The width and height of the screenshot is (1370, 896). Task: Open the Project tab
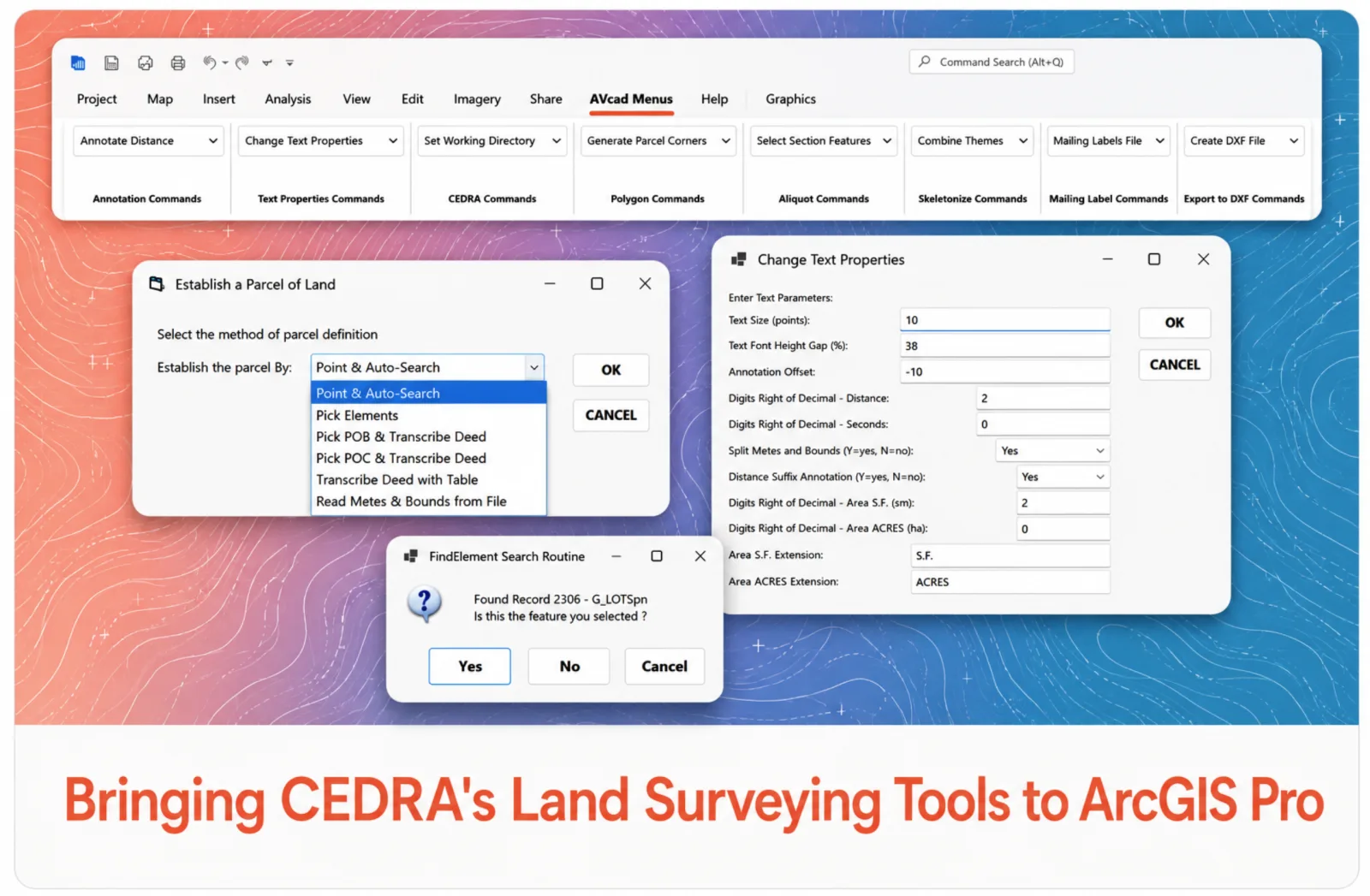[x=97, y=99]
